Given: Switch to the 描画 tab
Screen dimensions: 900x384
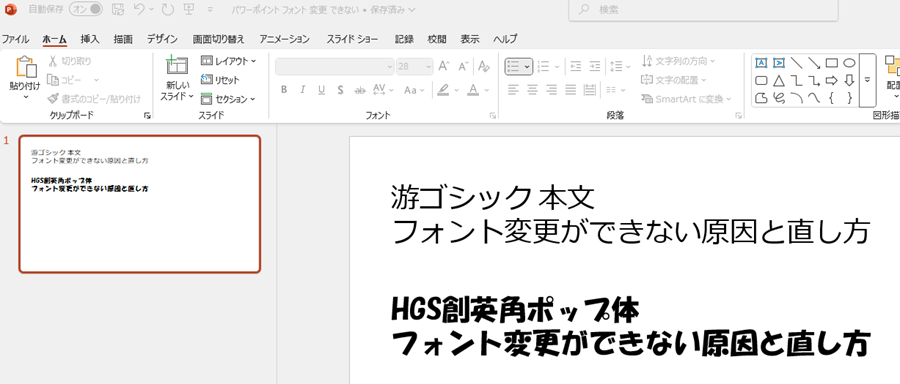Looking at the screenshot, I should click(123, 39).
